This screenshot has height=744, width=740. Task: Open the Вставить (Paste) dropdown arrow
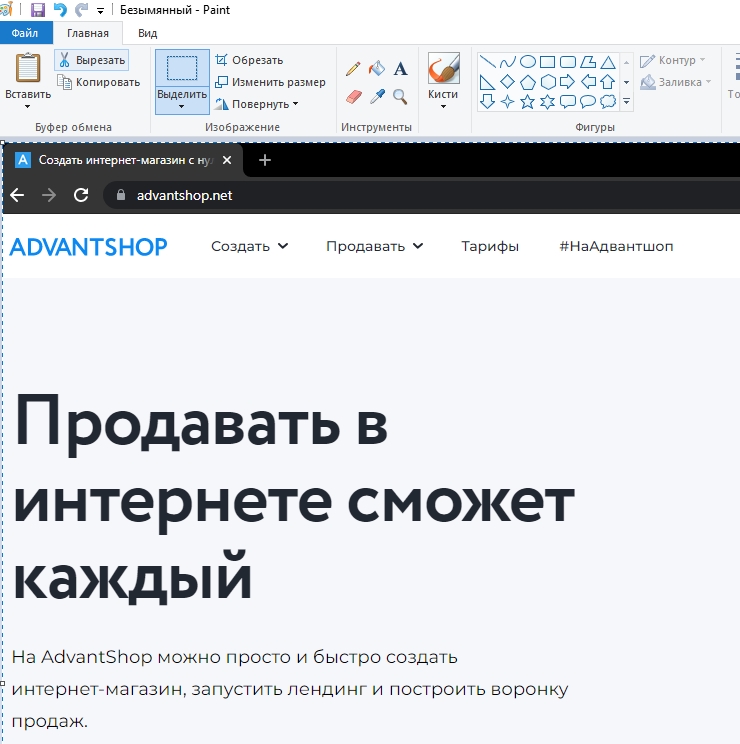click(x=28, y=106)
